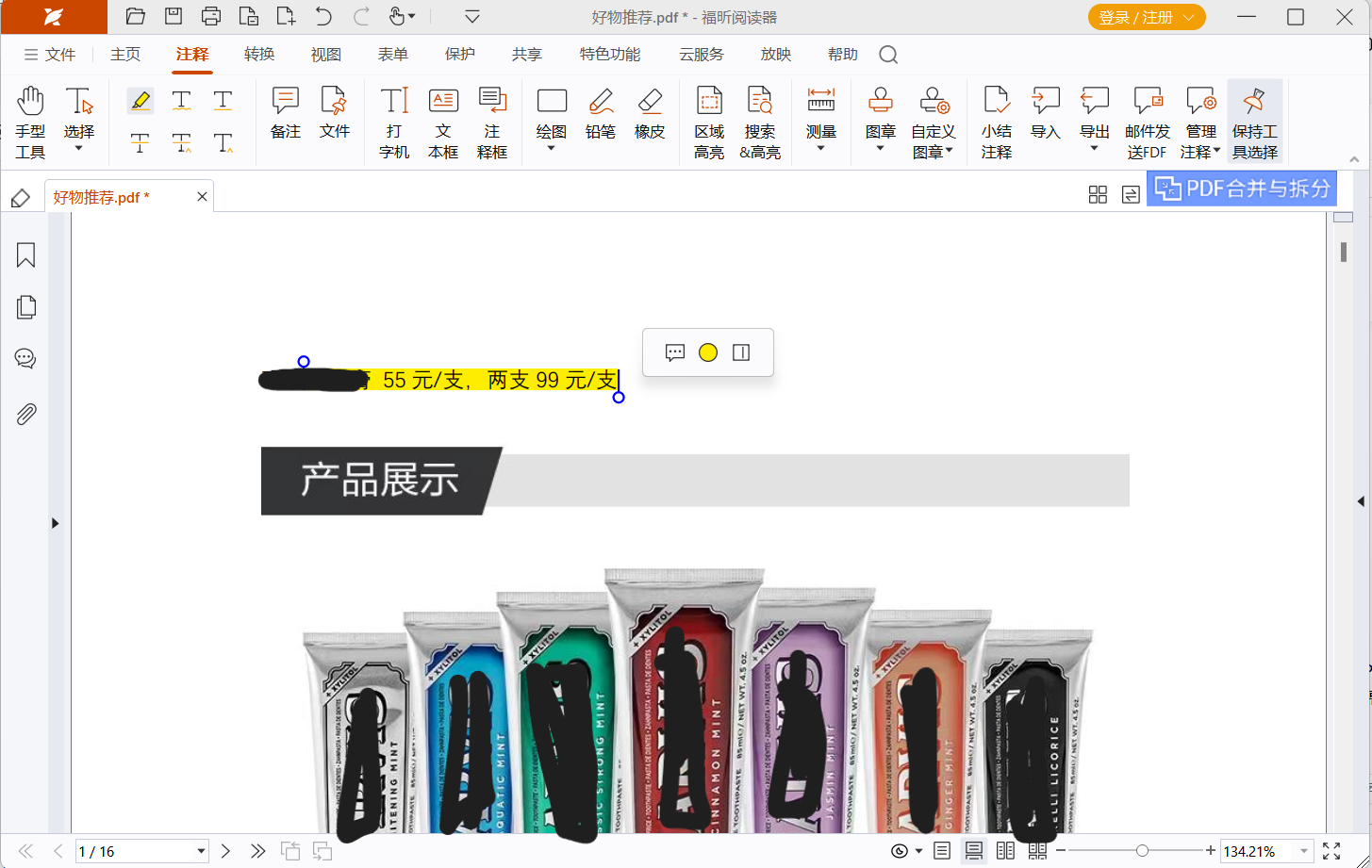Screen dimensions: 1372x868
Task: Open the customize quick access dropdown
Action: tap(472, 16)
